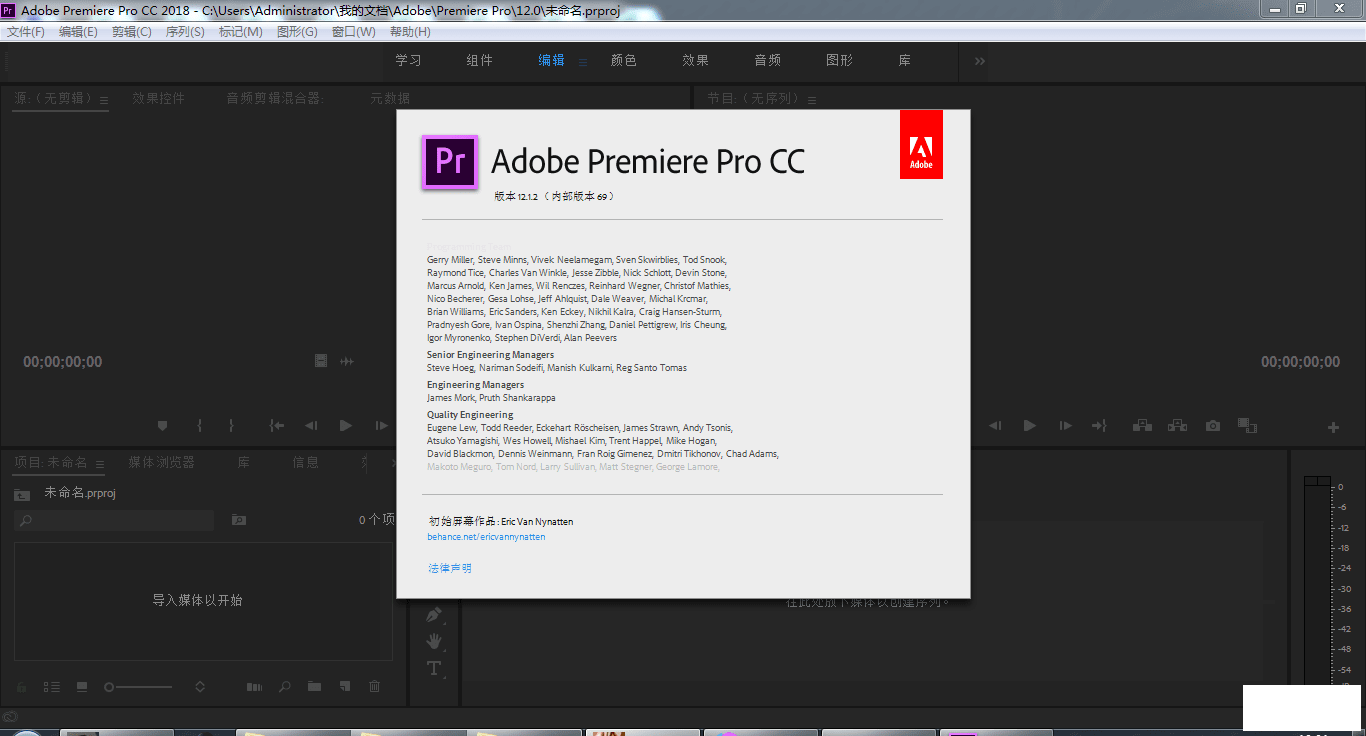Switch to the 组件 workspace
This screenshot has width=1366, height=736.
[x=479, y=61]
